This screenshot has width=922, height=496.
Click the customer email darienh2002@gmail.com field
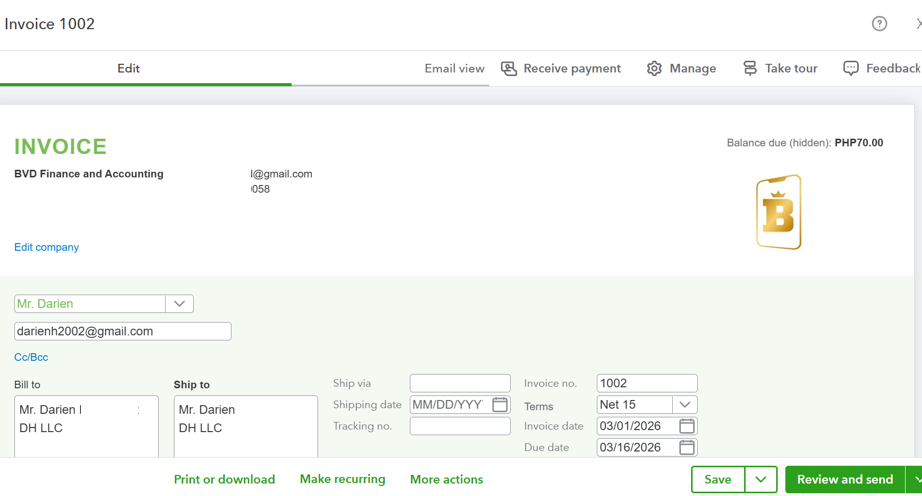point(123,331)
